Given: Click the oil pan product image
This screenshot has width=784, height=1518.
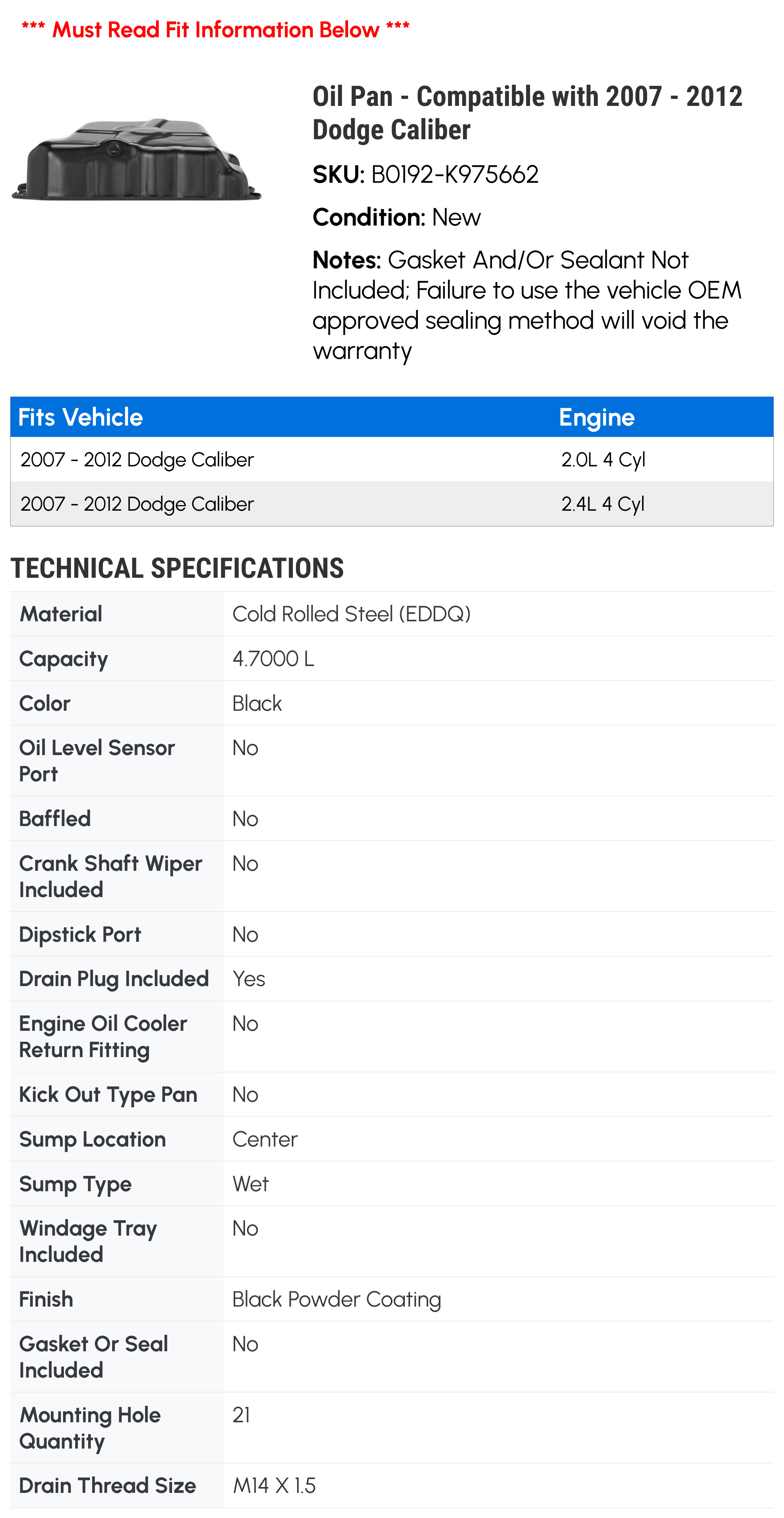Looking at the screenshot, I should click(x=136, y=158).
